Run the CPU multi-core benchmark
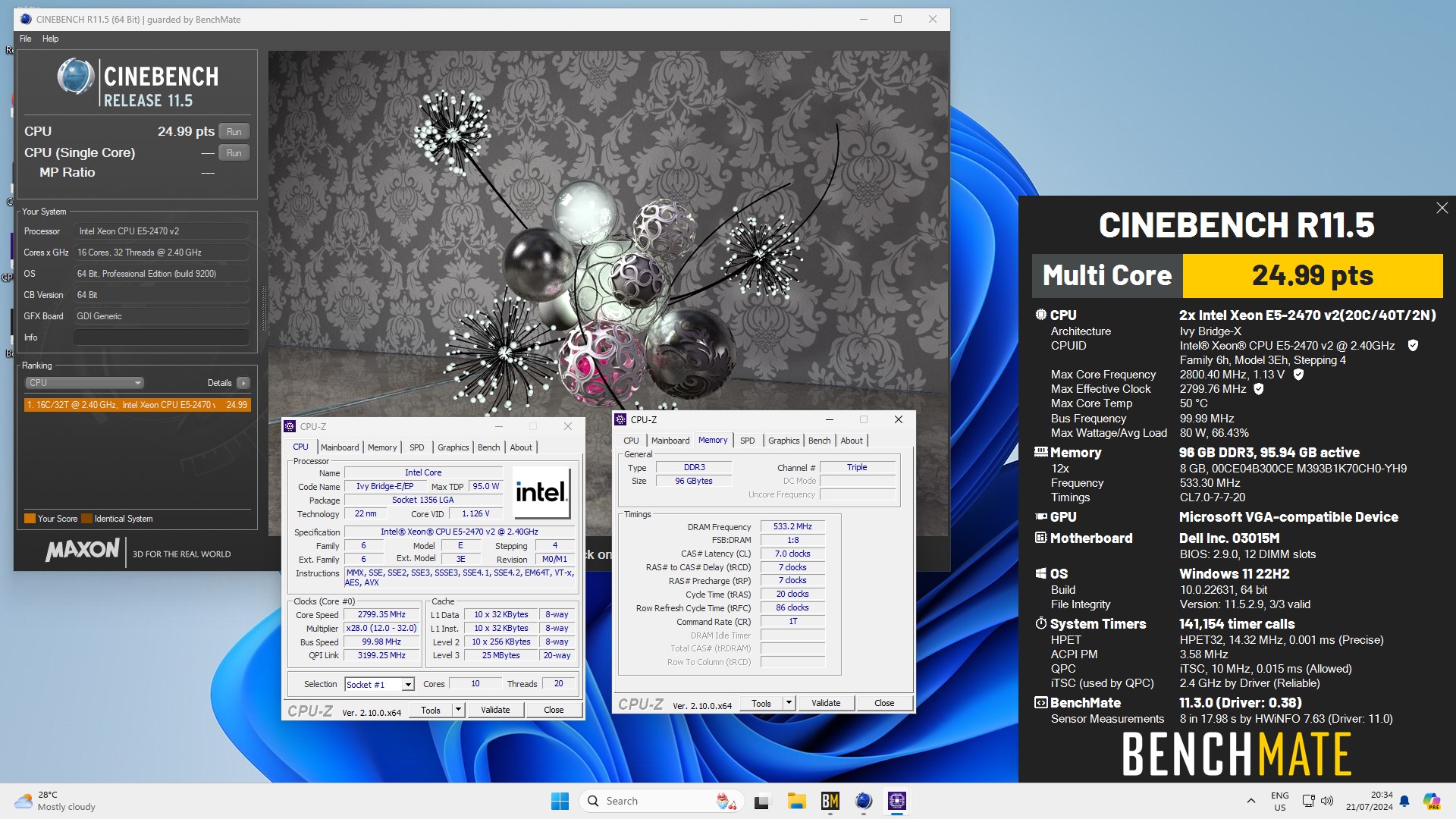The height and width of the screenshot is (819, 1456). [x=234, y=131]
